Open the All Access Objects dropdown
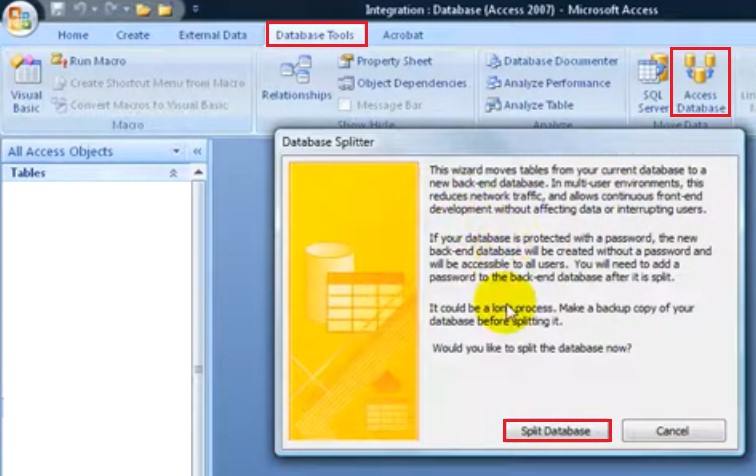The image size is (756, 476). tap(176, 151)
